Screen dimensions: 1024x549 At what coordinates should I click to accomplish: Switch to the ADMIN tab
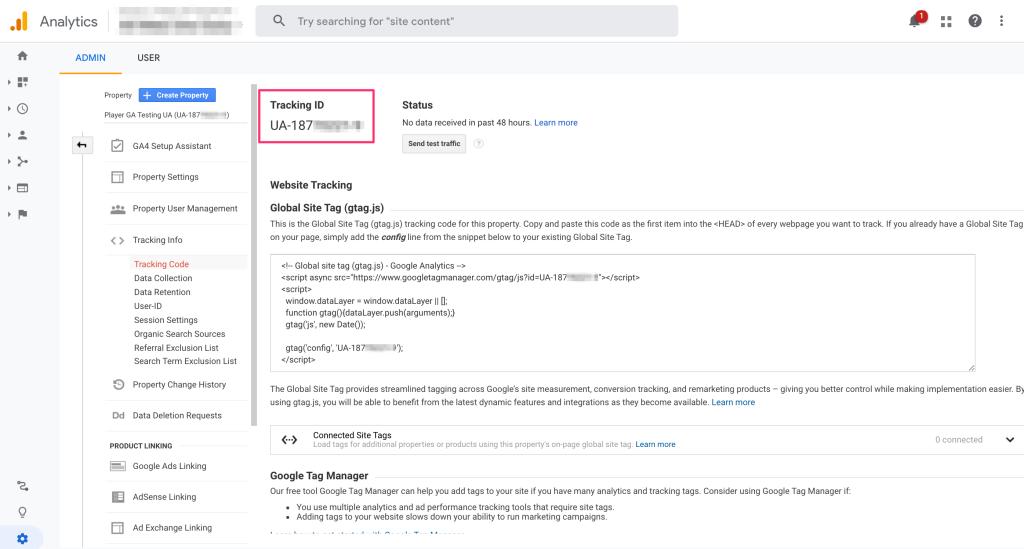coord(90,57)
